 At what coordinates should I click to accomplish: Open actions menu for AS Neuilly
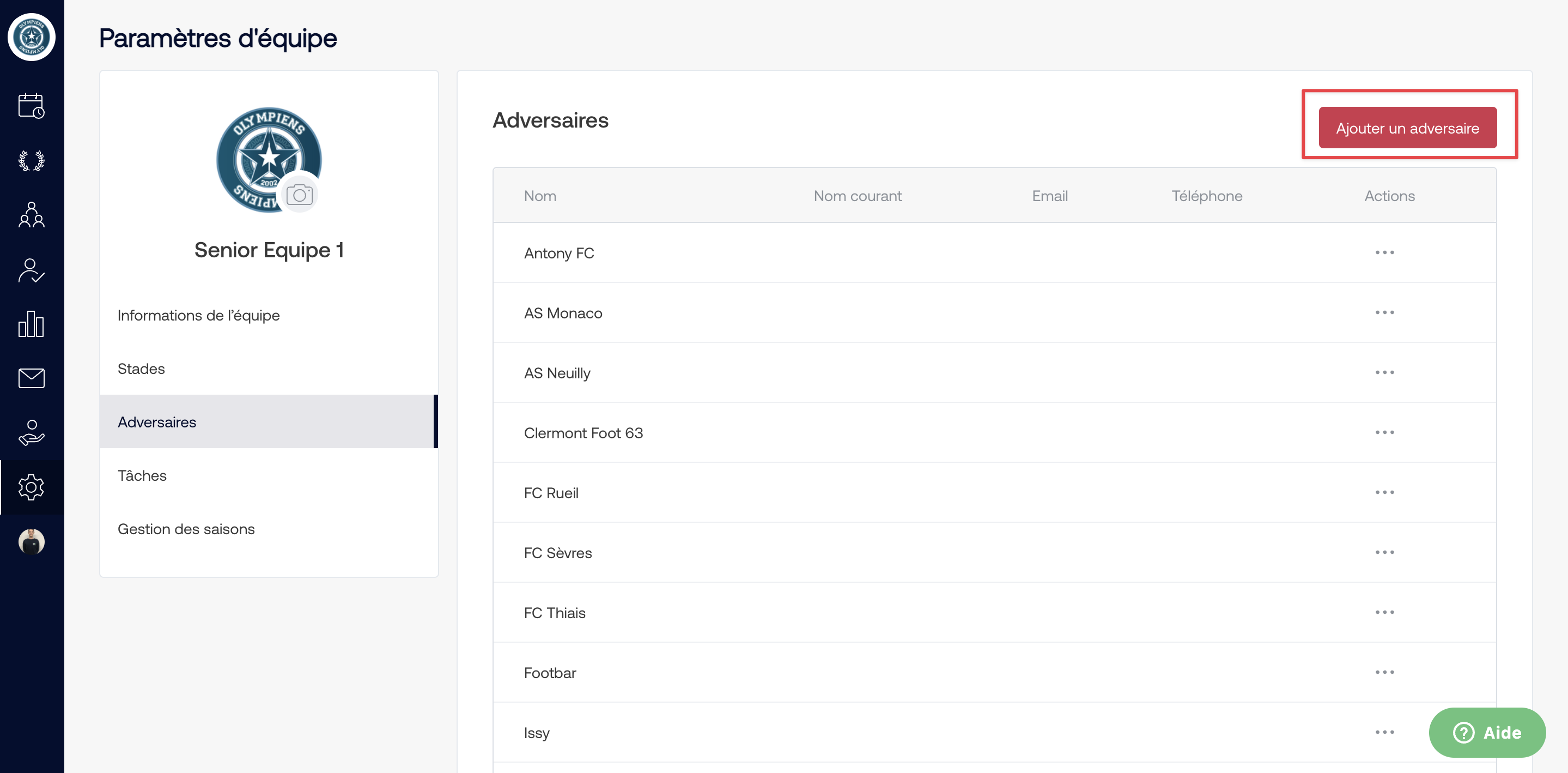point(1384,372)
